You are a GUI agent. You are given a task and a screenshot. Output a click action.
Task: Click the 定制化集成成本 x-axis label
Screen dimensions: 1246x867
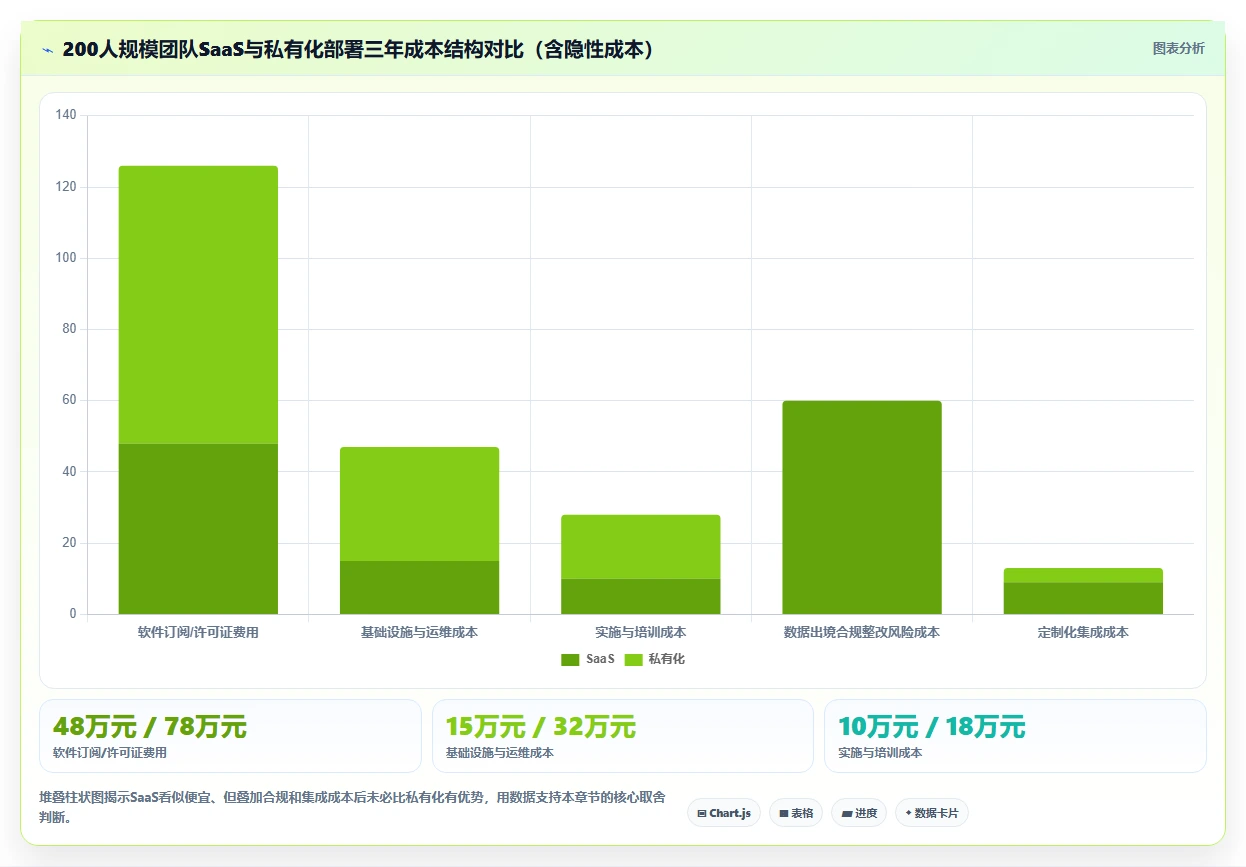click(x=1083, y=633)
